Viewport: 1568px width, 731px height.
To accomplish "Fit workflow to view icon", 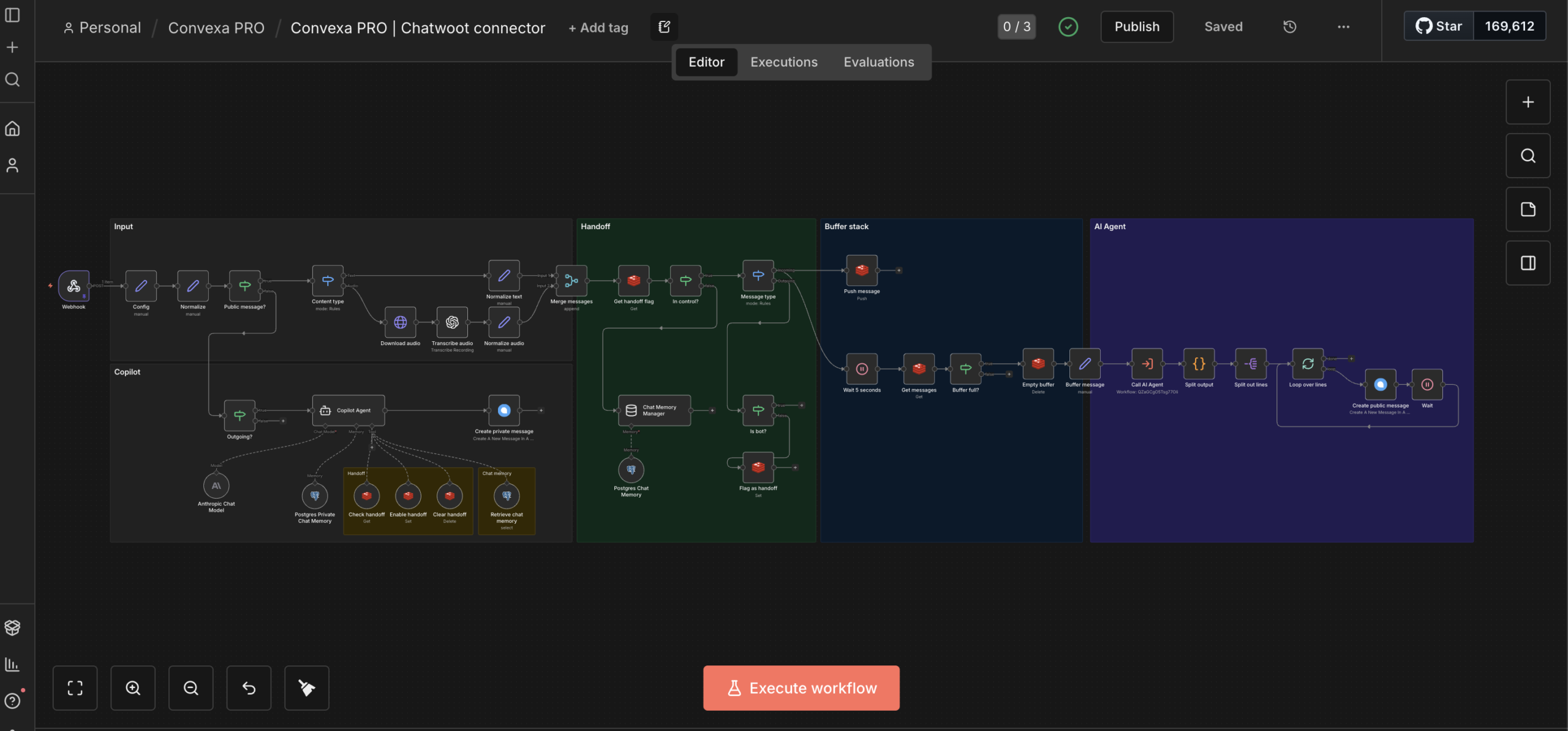I will pos(75,687).
